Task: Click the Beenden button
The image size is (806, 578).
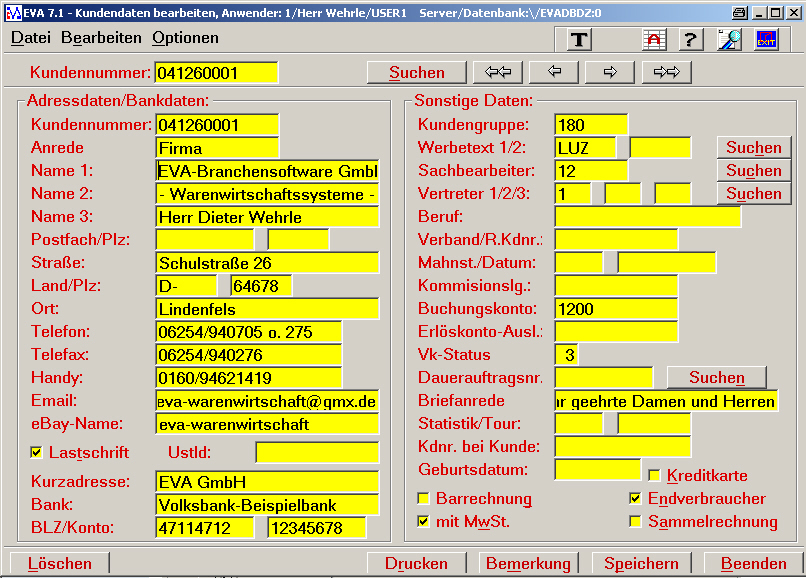Action: coord(753,564)
